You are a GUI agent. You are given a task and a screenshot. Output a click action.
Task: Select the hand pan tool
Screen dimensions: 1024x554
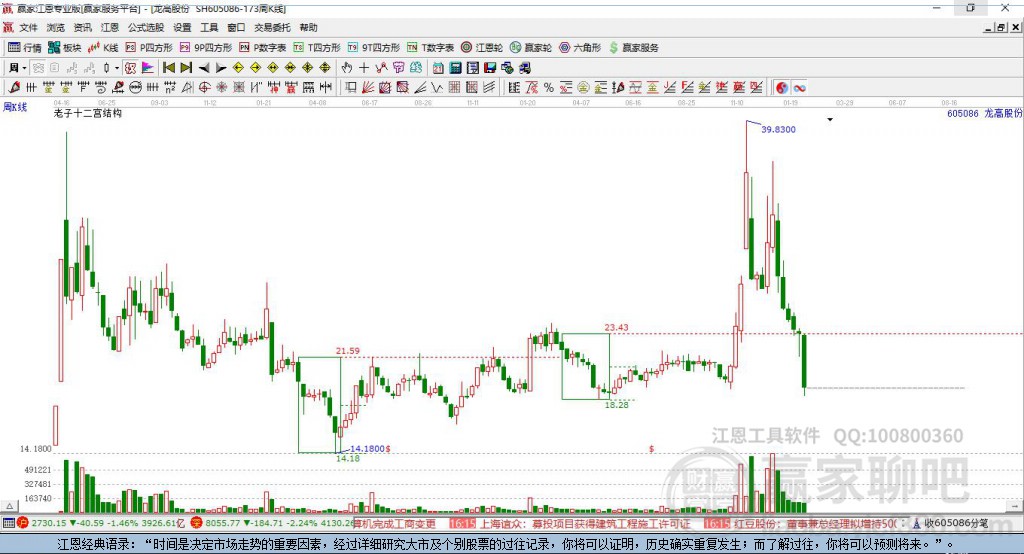pos(347,68)
